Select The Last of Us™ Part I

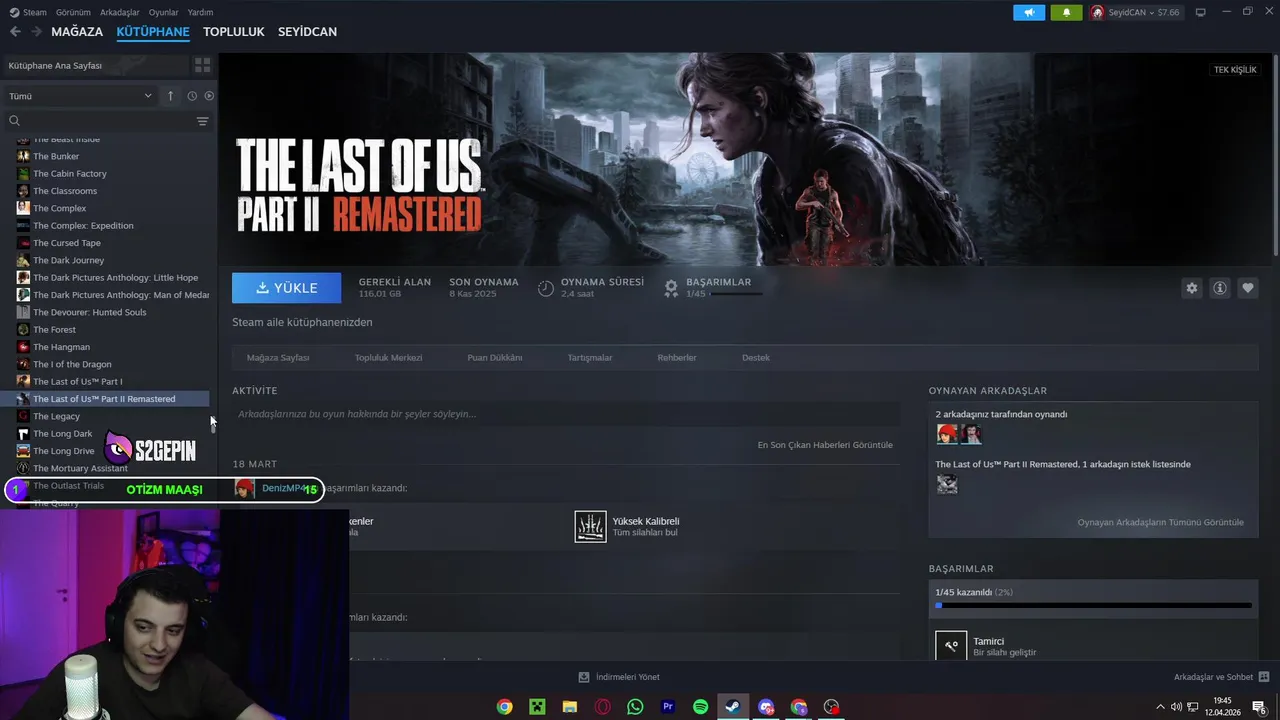[x=77, y=382]
